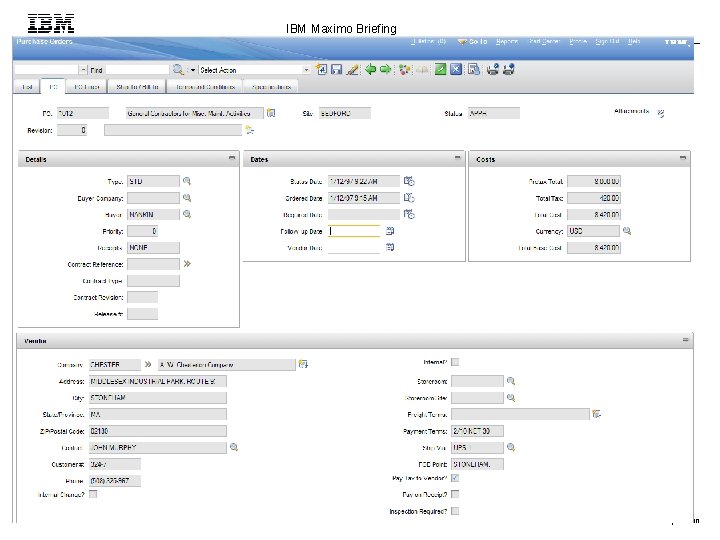This screenshot has height=540, width=720.
Task: Open long description icon beside PO description
Action: tap(271, 113)
